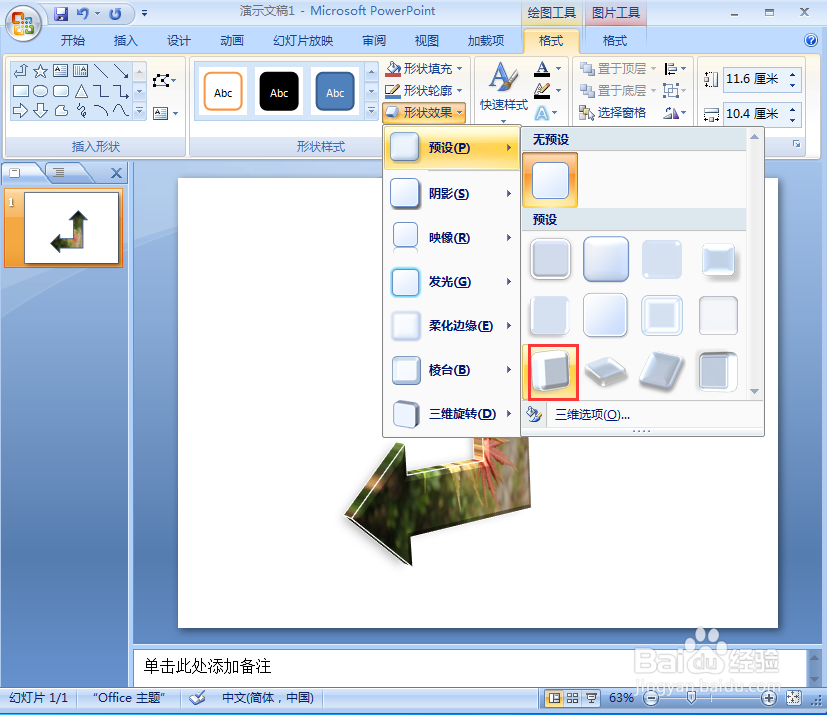Open the 加载项 tab
This screenshot has width=827, height=715.
tap(486, 41)
